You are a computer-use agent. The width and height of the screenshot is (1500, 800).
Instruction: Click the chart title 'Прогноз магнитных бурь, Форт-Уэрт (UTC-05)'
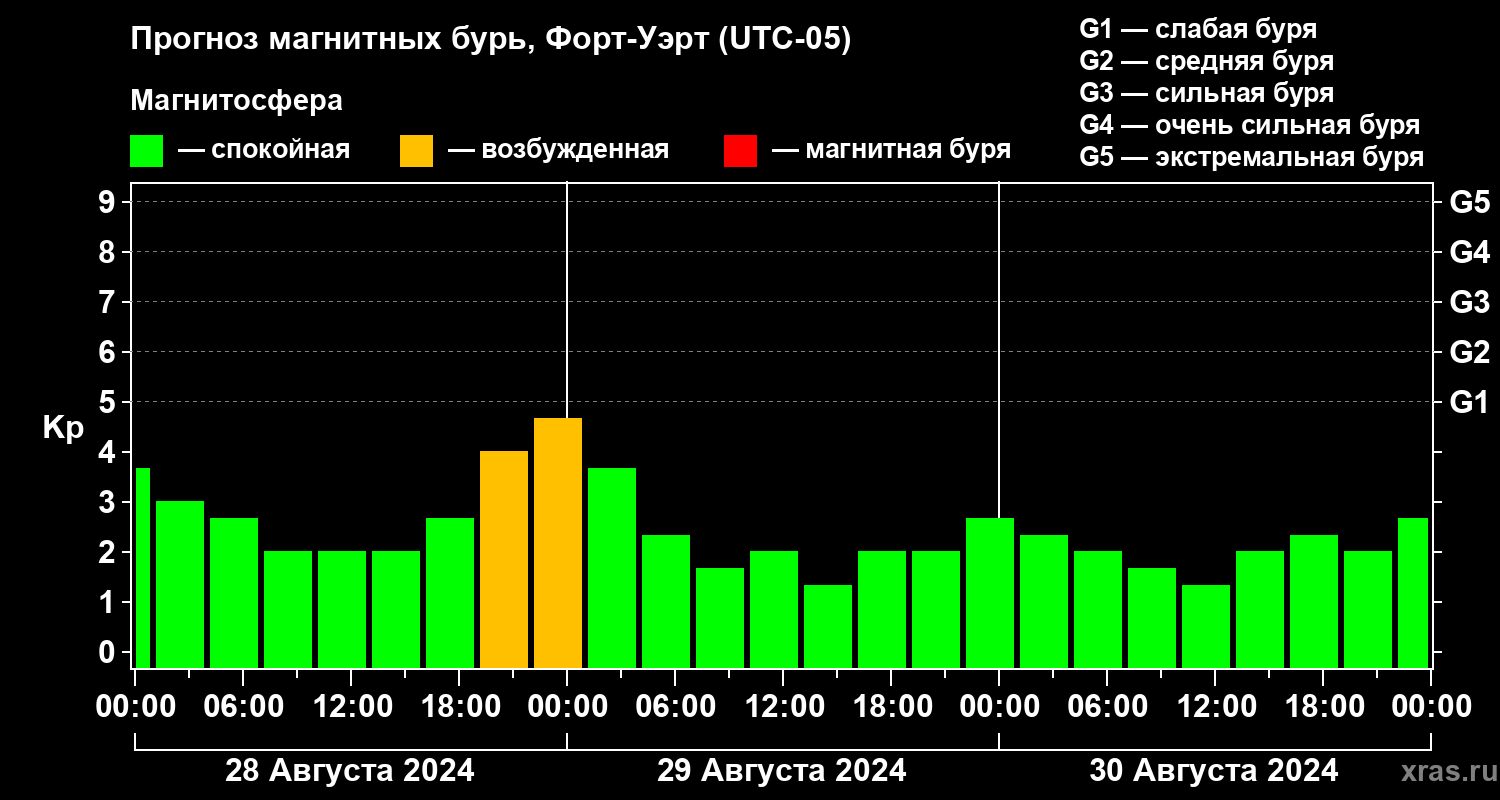(491, 40)
